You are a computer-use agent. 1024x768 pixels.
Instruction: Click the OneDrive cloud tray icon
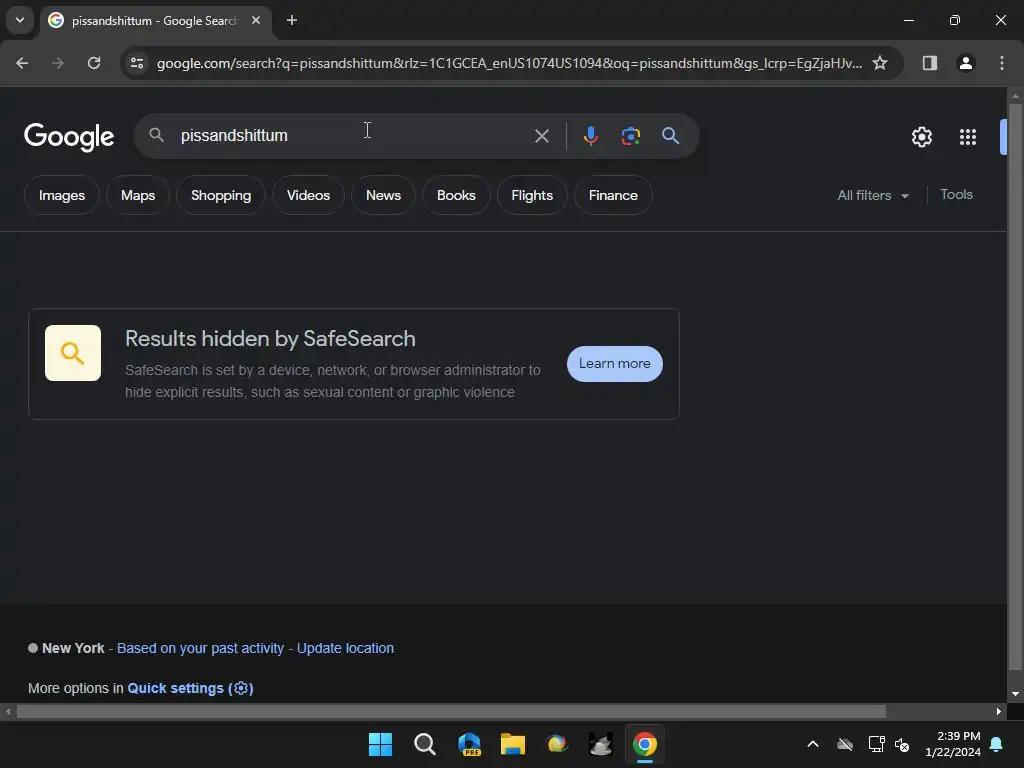pos(845,744)
